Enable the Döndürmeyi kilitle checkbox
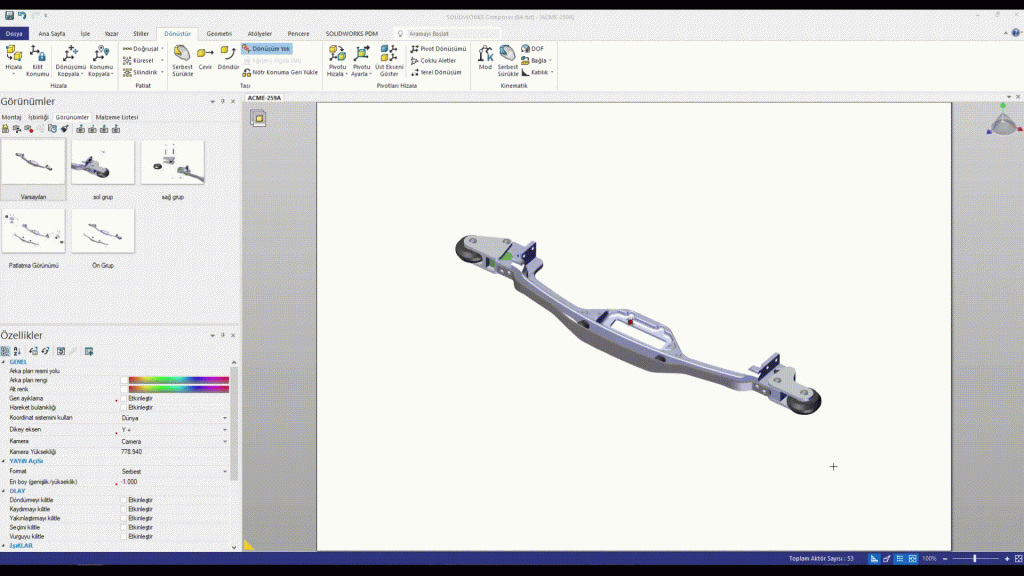 click(124, 499)
